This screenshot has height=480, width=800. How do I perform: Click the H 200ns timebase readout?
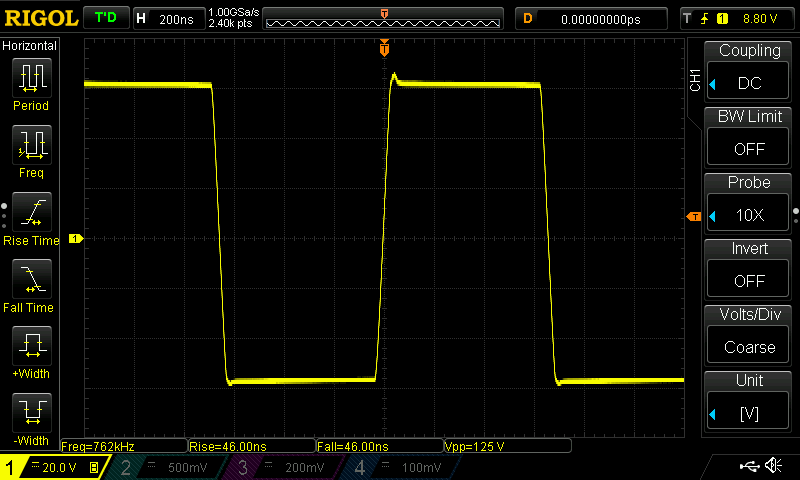[169, 19]
